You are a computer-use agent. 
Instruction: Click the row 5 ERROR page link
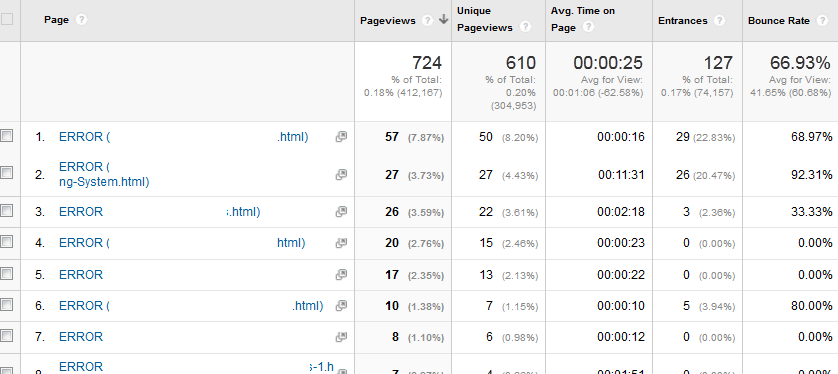coord(81,275)
